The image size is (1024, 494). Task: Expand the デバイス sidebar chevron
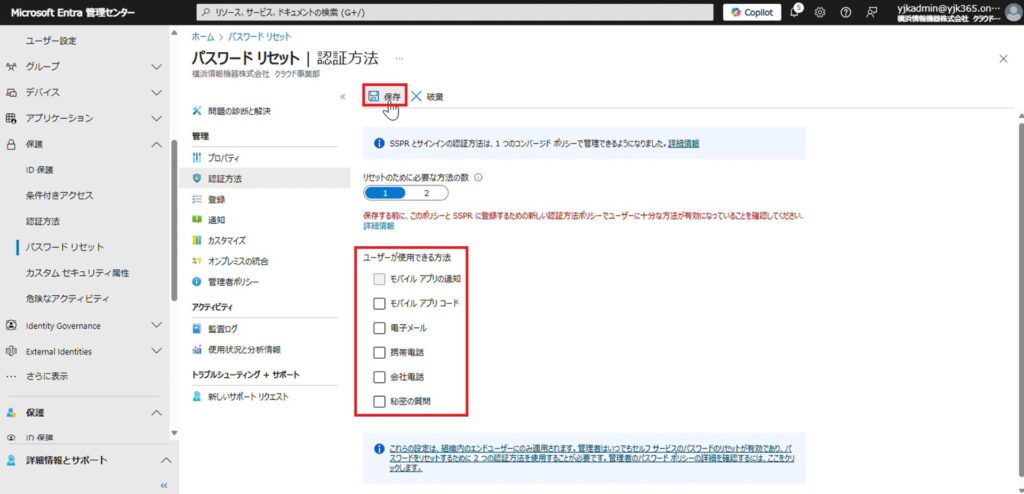[x=156, y=92]
